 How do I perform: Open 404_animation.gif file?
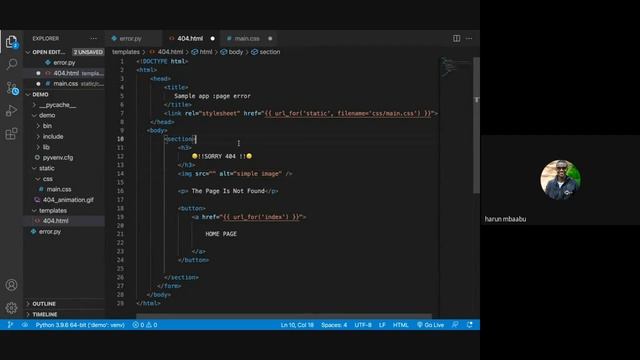pos(68,200)
